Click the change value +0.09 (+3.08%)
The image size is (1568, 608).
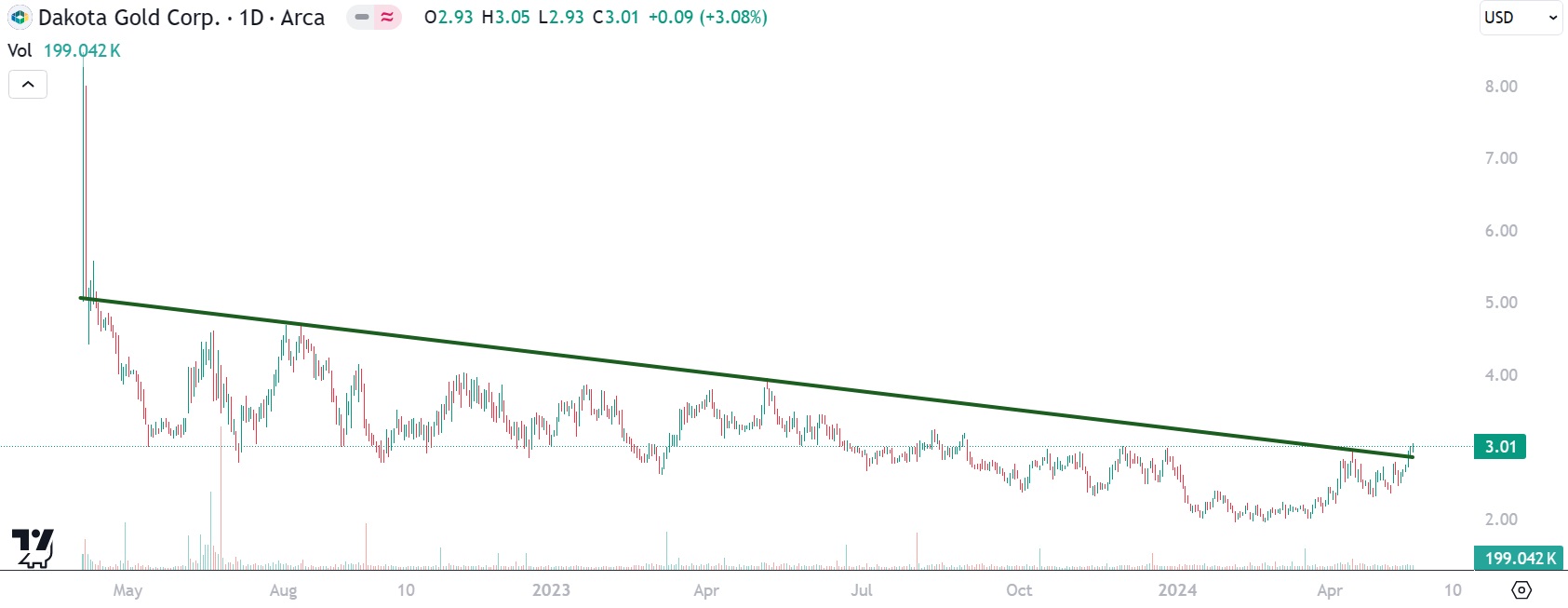pyautogui.click(x=708, y=17)
